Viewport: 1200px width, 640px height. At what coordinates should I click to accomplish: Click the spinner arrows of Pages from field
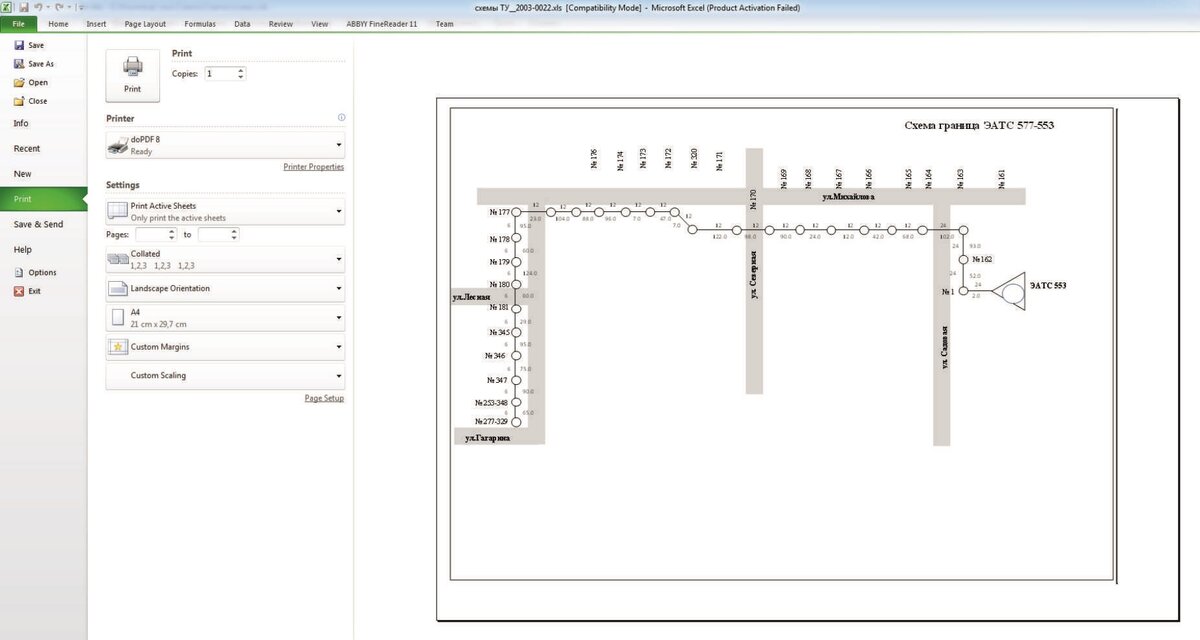pyautogui.click(x=174, y=234)
